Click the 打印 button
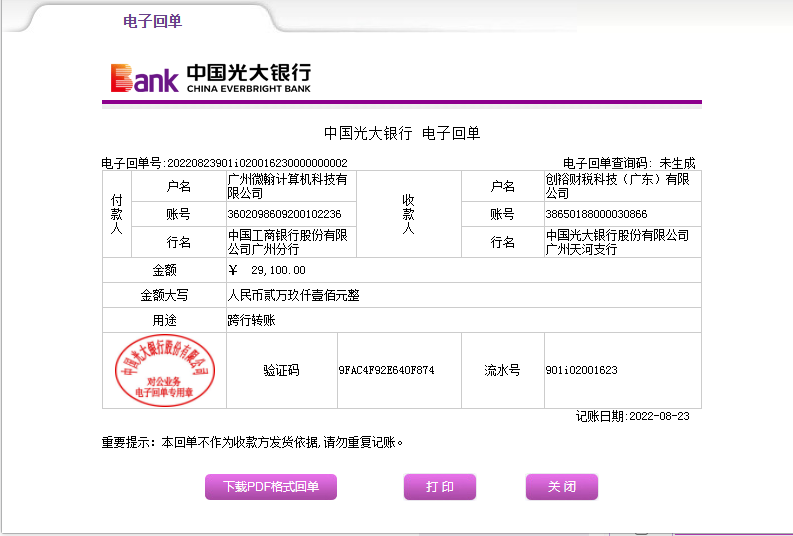793x536 pixels. [x=439, y=487]
